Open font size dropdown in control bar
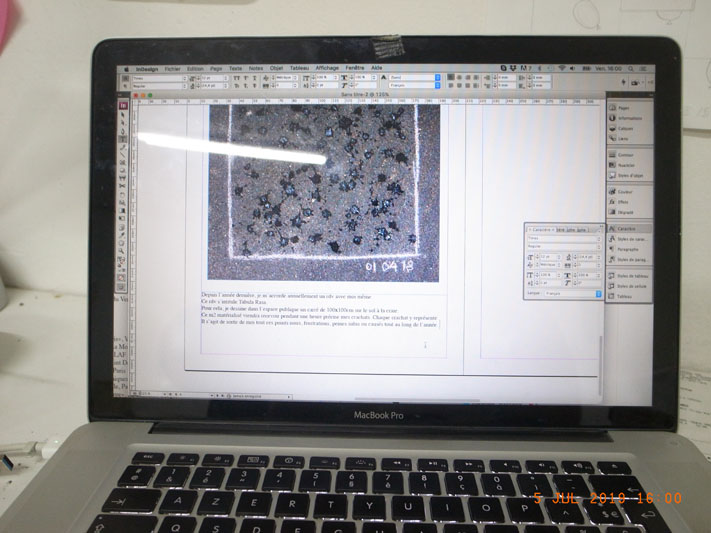 click(215, 78)
